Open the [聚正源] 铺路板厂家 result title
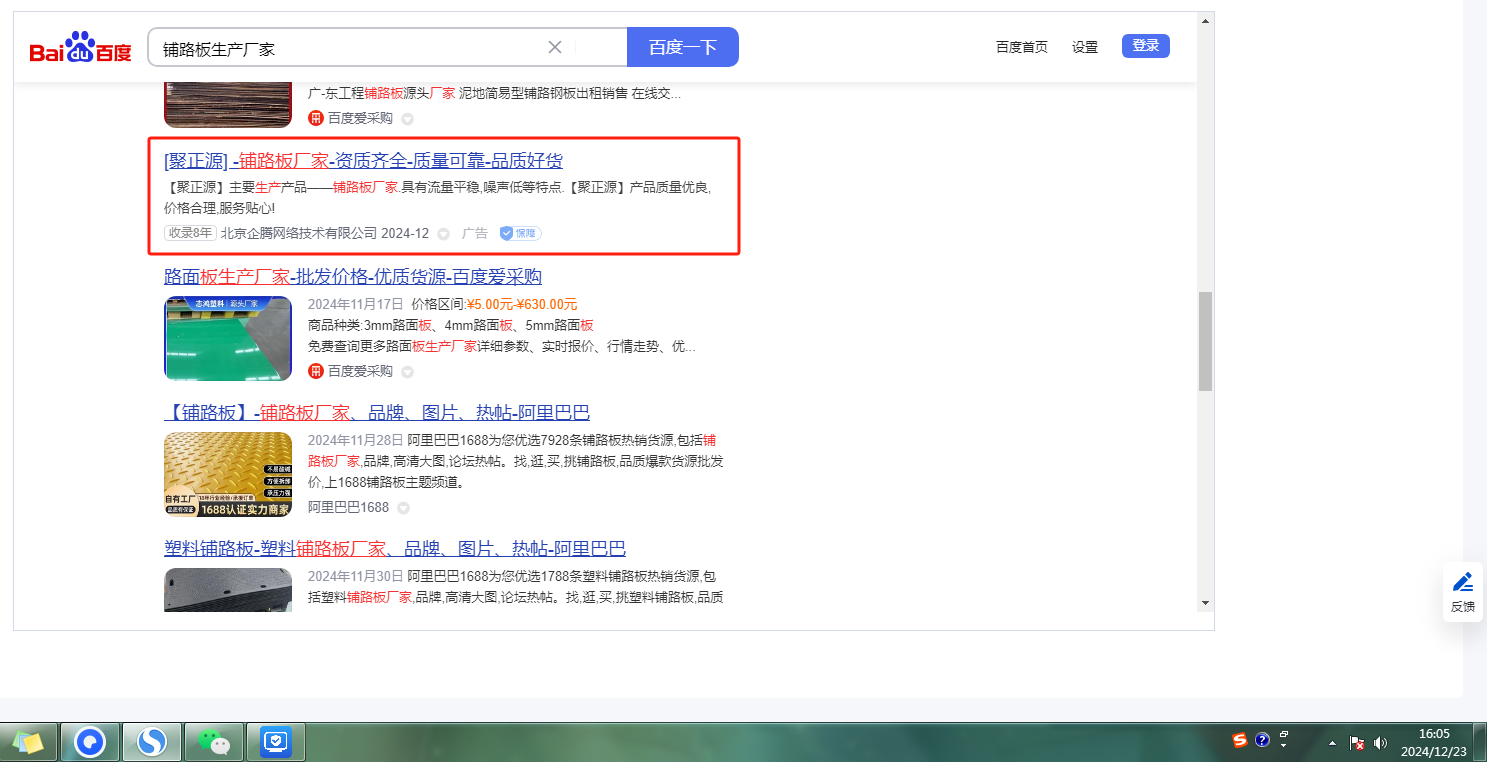Screen dimensions: 1487x762 point(363,161)
